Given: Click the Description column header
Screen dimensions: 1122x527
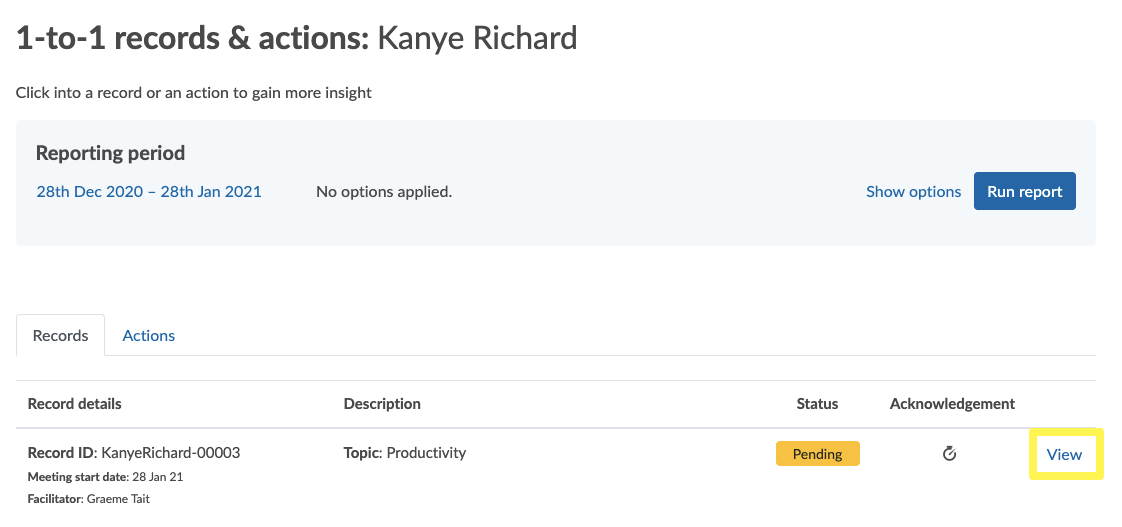Looking at the screenshot, I should point(382,404).
